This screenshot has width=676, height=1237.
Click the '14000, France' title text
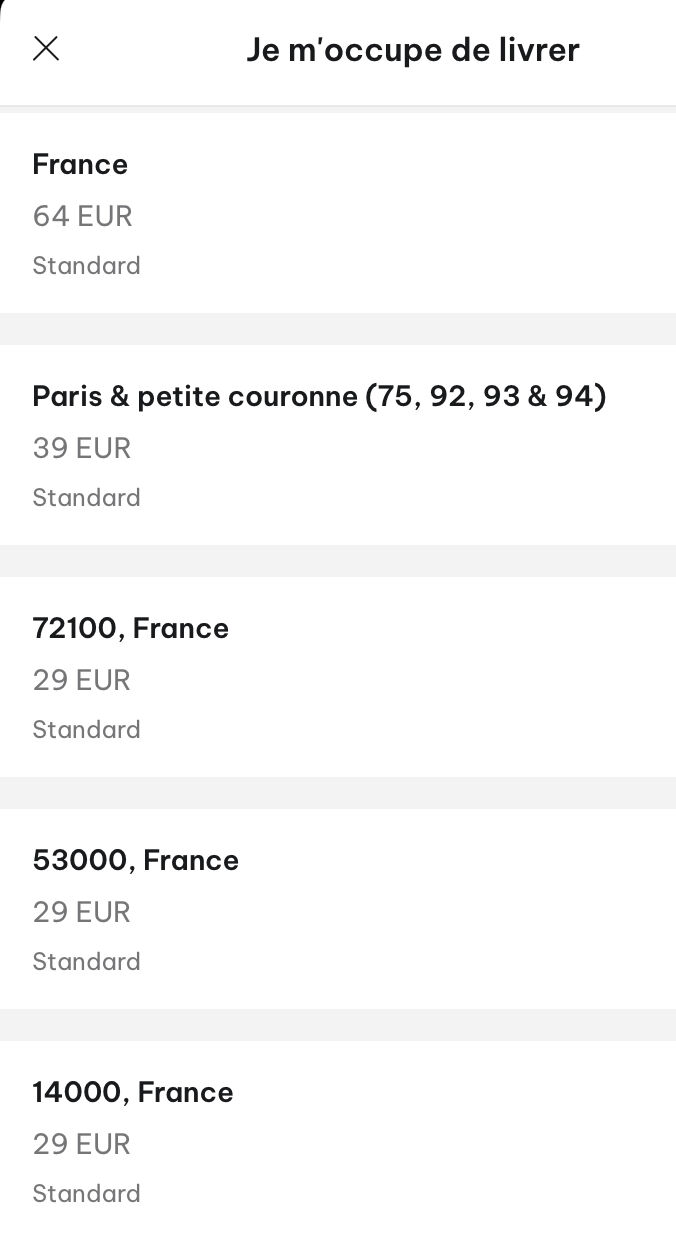[133, 1092]
